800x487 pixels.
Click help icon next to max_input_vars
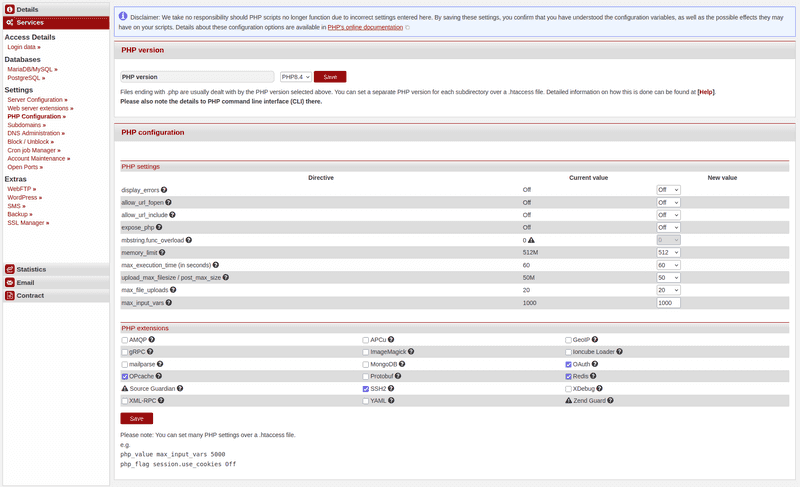click(x=168, y=302)
